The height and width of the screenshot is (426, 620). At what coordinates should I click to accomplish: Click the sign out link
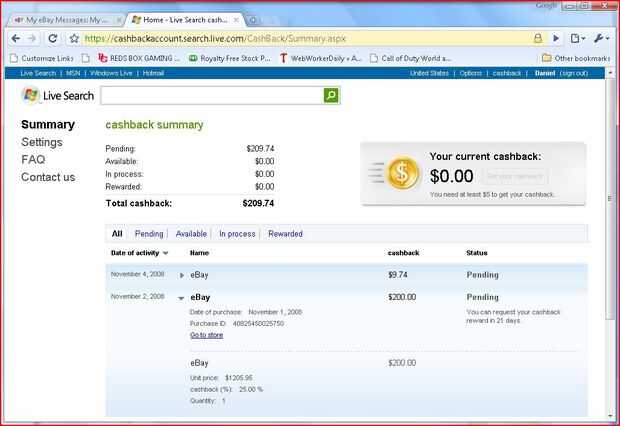(x=573, y=73)
